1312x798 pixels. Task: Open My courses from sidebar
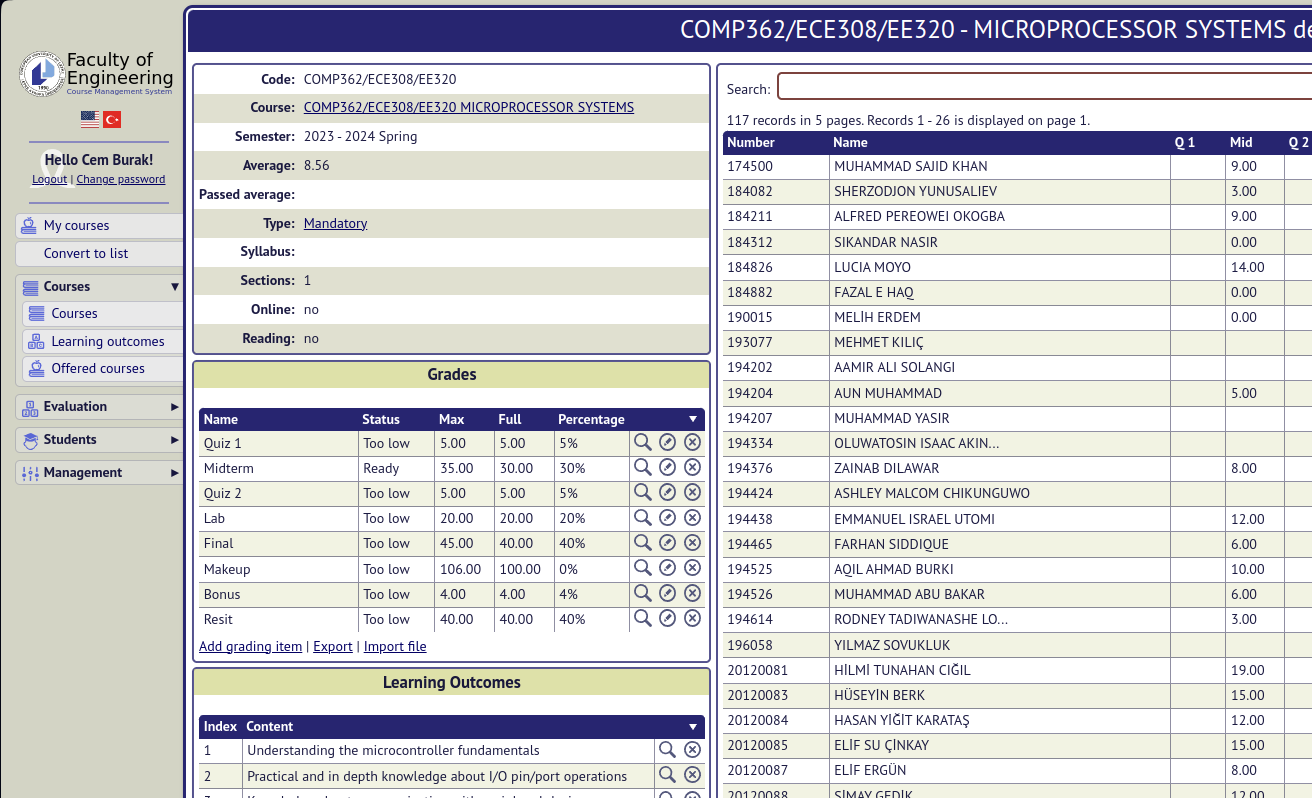tap(76, 226)
